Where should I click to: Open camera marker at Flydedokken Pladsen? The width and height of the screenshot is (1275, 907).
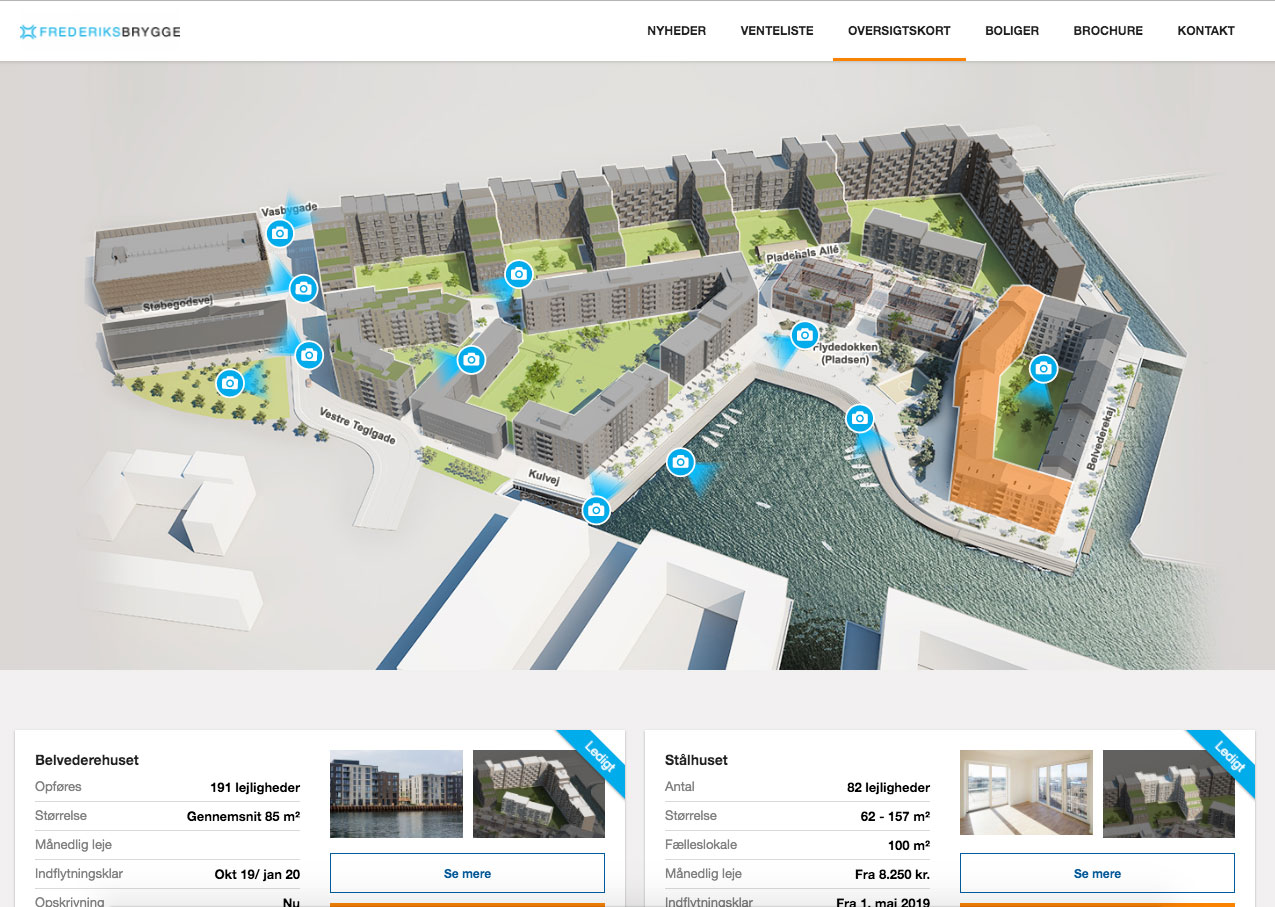click(x=805, y=335)
